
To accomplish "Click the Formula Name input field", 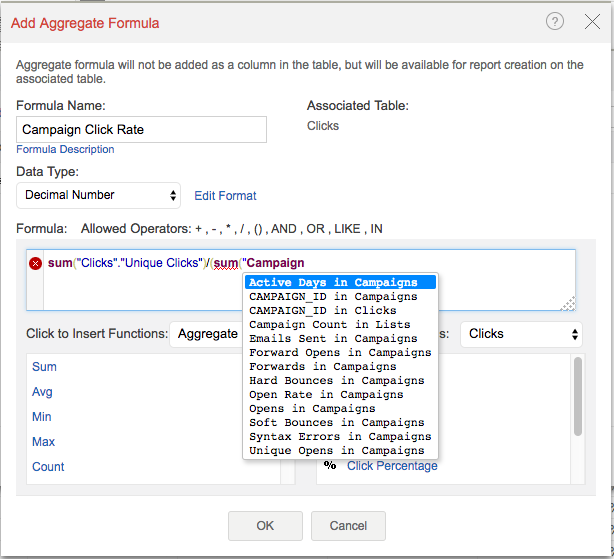I will tap(142, 129).
